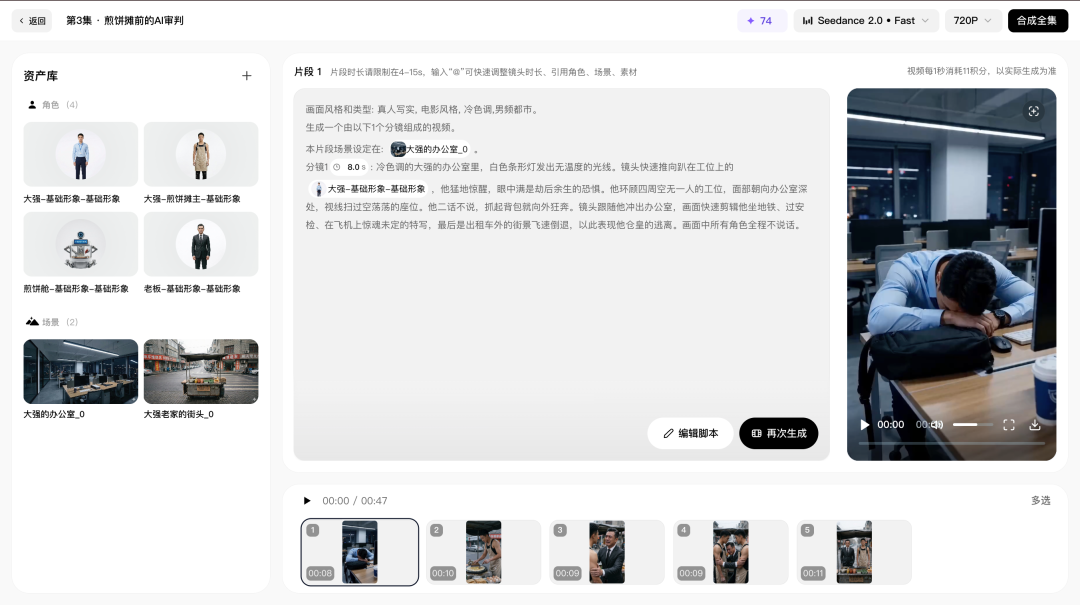The image size is (1080, 605).
Task: Open the 720P resolution dropdown
Action: pos(973,20)
